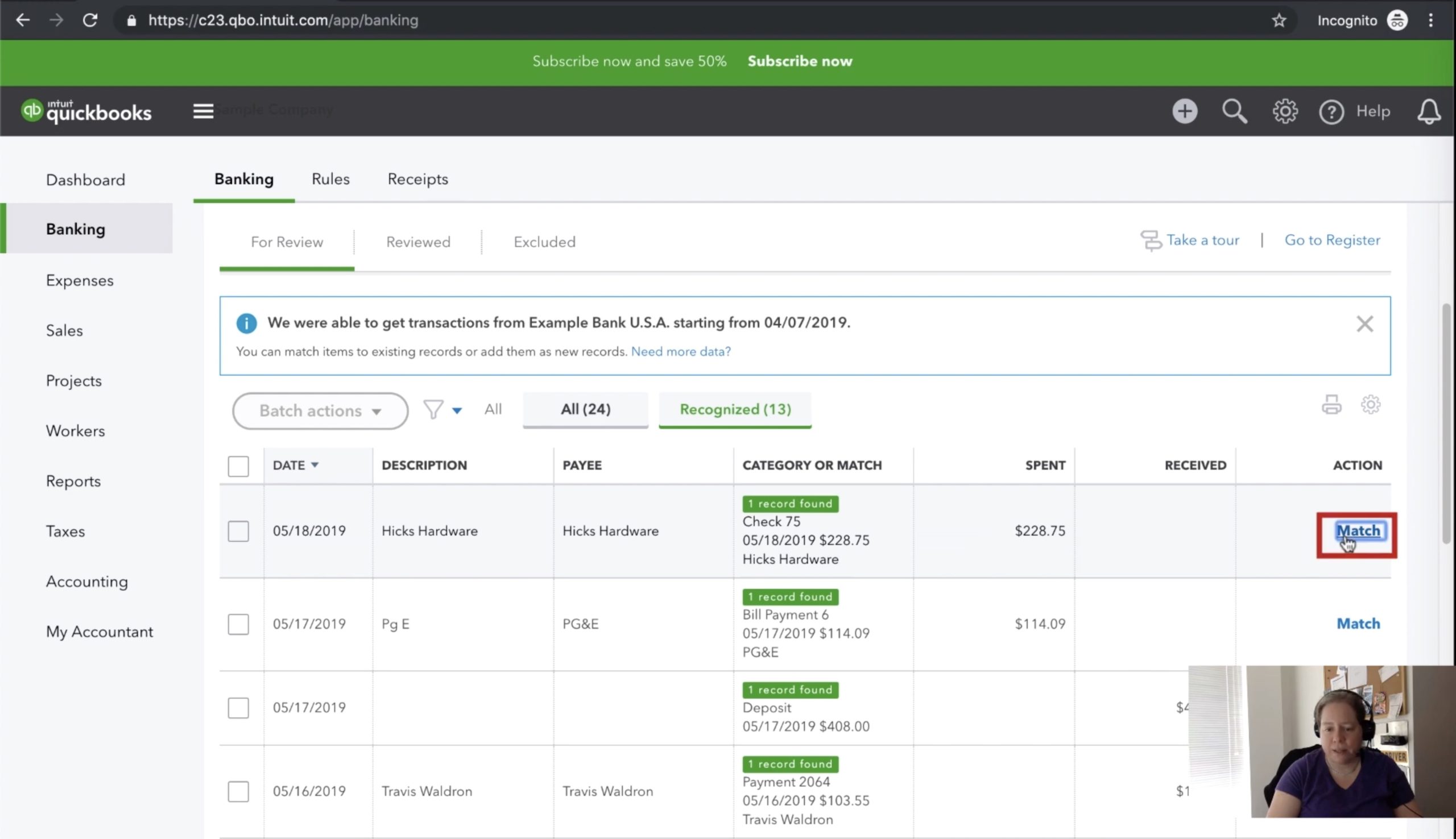
Task: Sort by the DATE column arrow
Action: (315, 464)
